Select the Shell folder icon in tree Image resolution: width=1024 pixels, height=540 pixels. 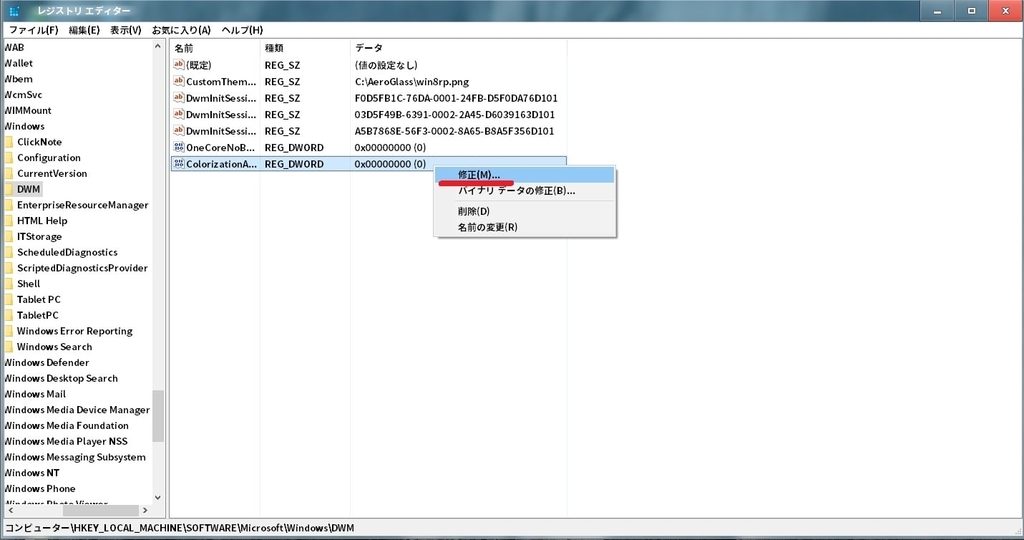click(x=8, y=283)
